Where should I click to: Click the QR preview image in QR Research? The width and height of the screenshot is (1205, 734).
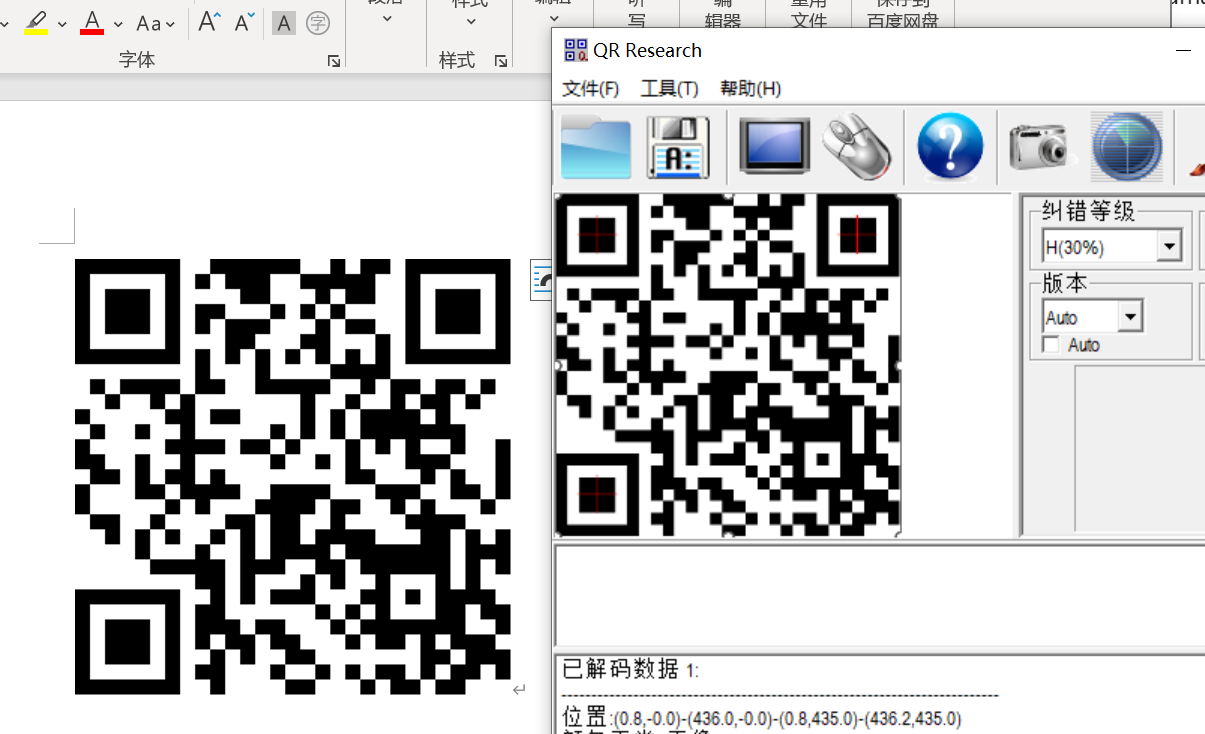pyautogui.click(x=728, y=365)
